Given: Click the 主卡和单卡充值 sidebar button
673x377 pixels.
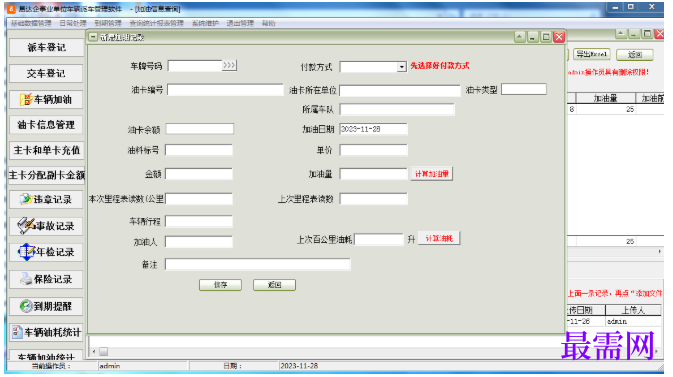Looking at the screenshot, I should pyautogui.click(x=46, y=150).
